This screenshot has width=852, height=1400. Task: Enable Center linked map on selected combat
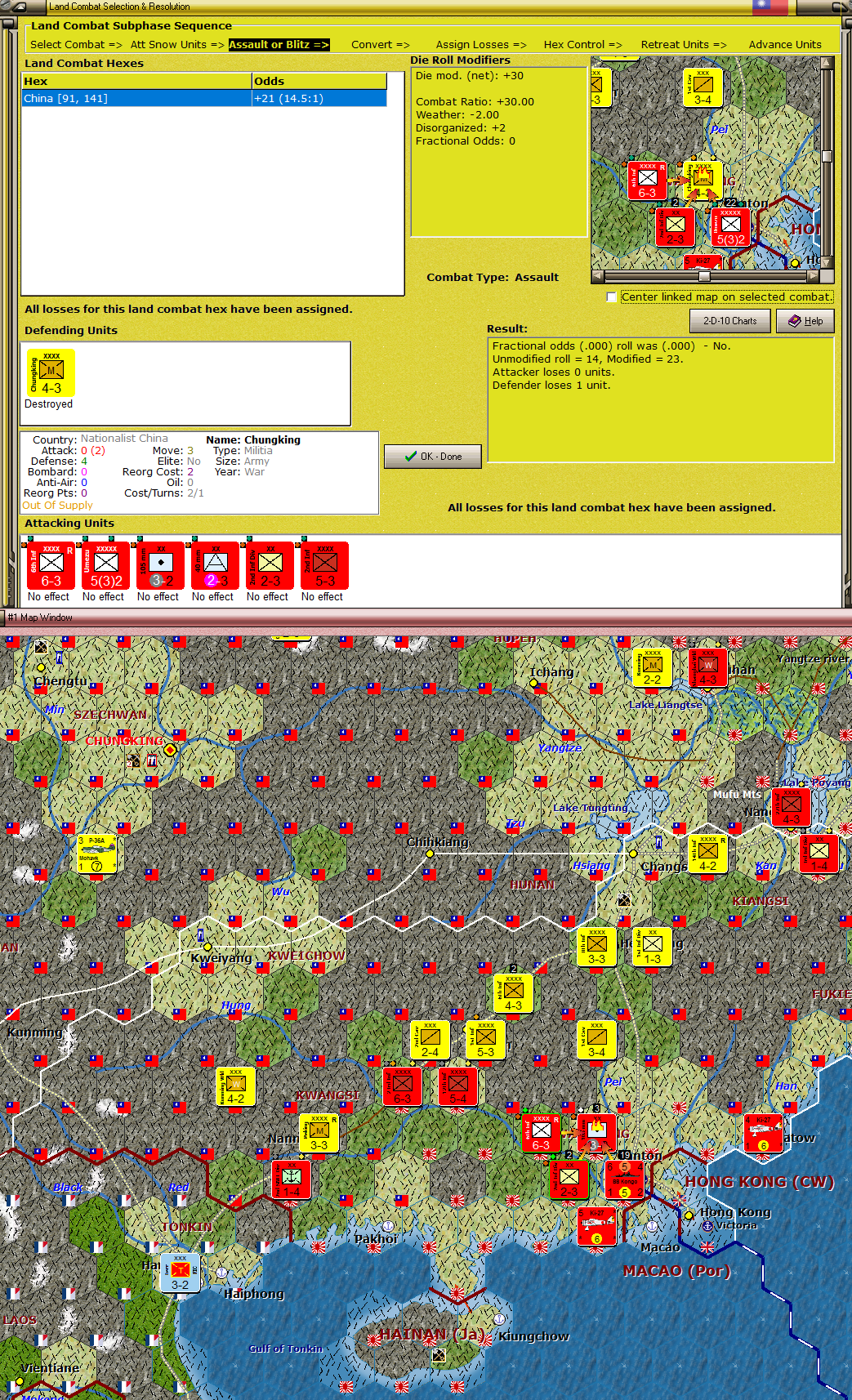tap(612, 297)
